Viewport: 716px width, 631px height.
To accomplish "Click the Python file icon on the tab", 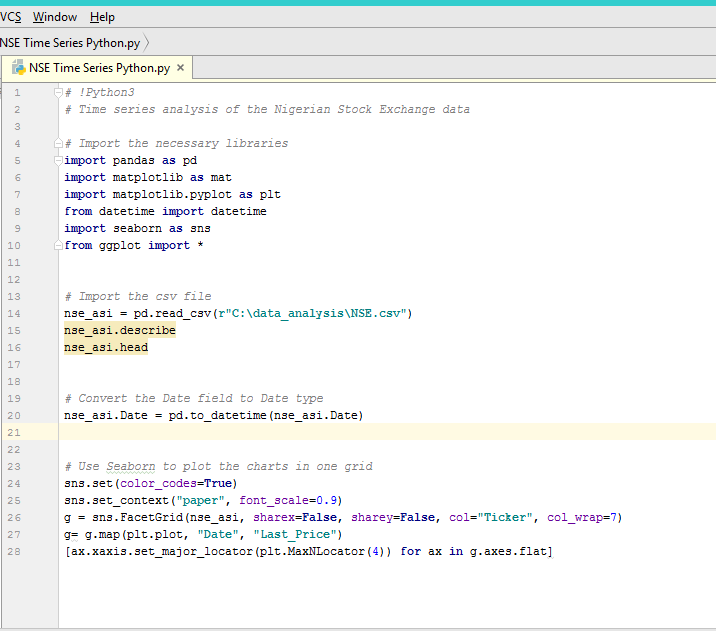I will tap(19, 68).
